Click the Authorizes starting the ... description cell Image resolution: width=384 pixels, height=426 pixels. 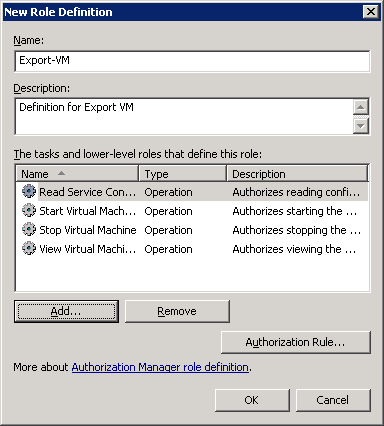click(295, 211)
